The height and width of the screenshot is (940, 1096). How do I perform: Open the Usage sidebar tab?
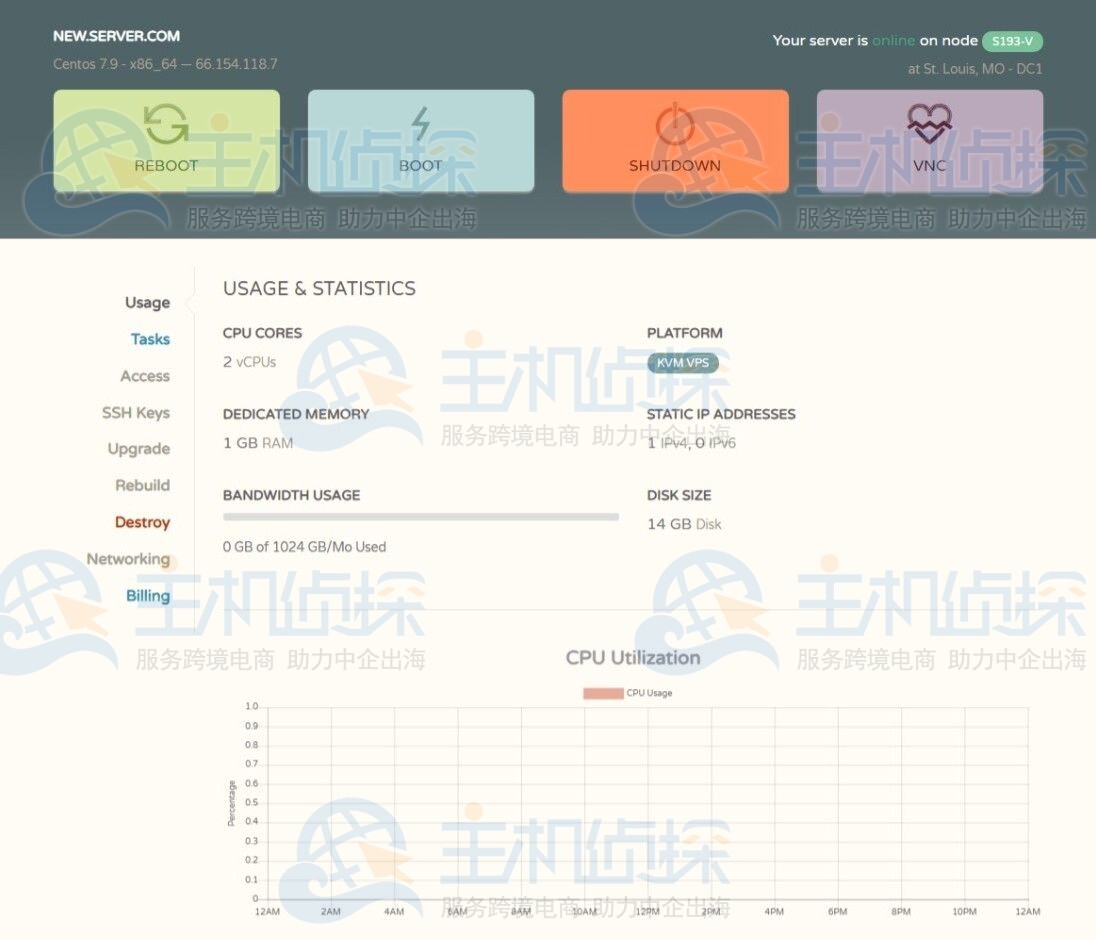147,303
